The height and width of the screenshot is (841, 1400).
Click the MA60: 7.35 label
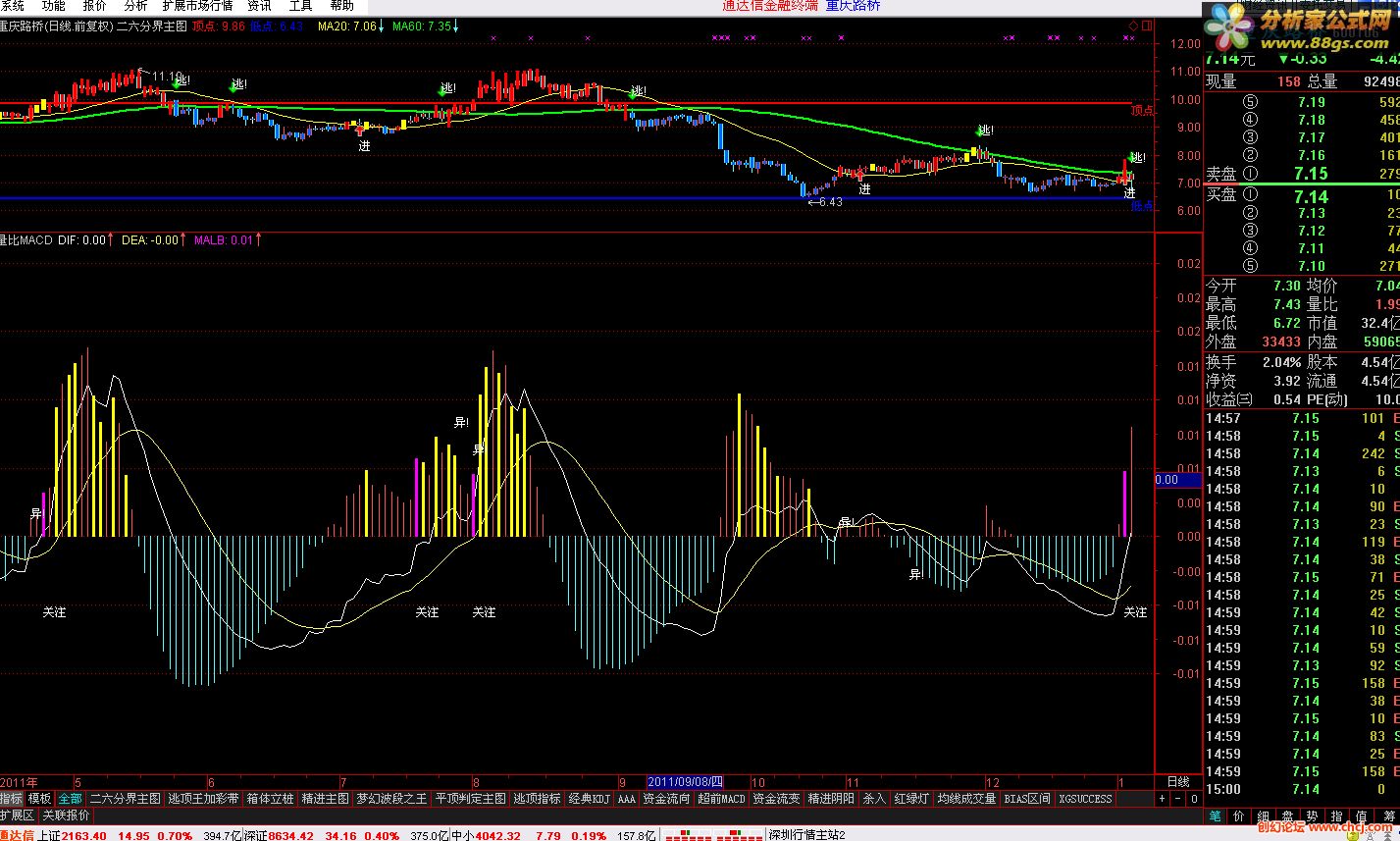click(x=422, y=26)
